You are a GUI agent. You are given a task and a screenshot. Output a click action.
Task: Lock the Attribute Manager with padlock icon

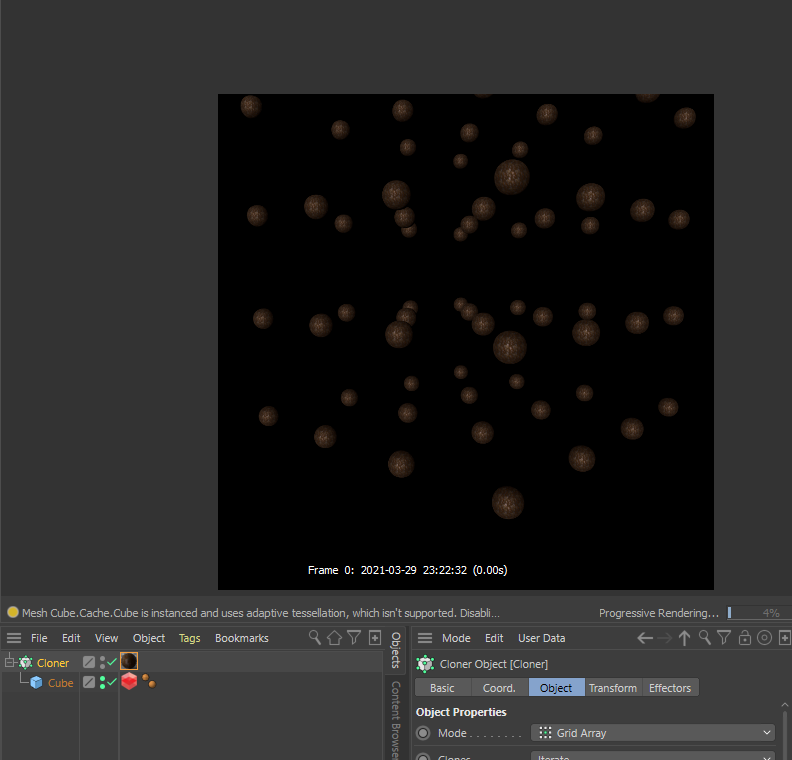[744, 638]
